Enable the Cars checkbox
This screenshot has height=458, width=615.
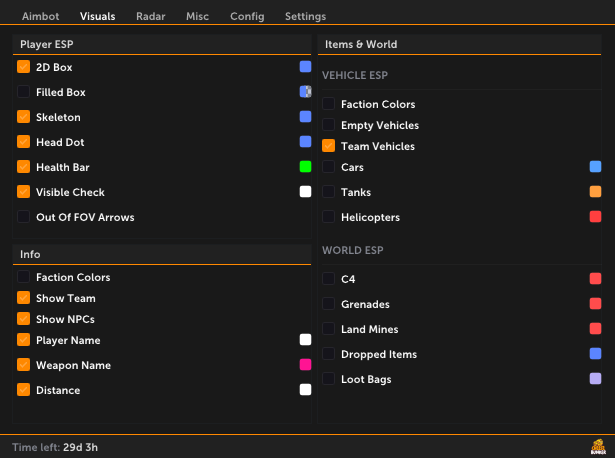pos(328,167)
